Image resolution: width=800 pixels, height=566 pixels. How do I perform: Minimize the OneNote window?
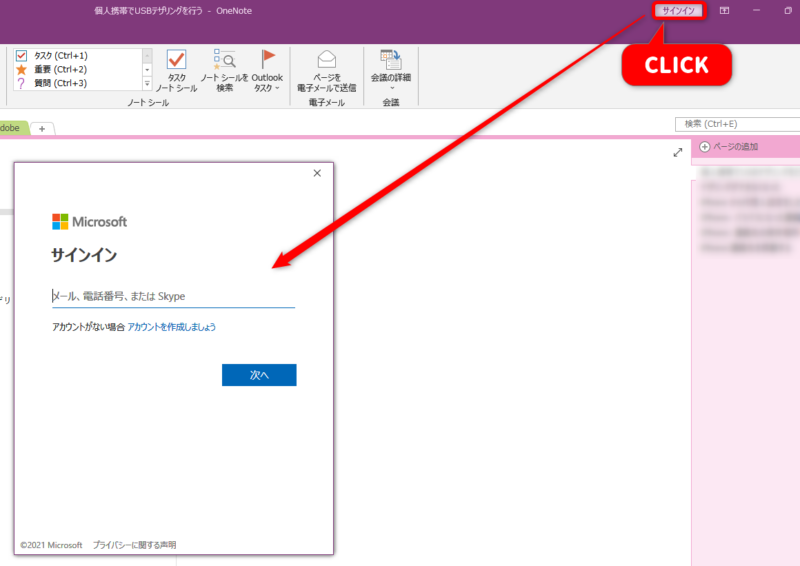click(756, 11)
